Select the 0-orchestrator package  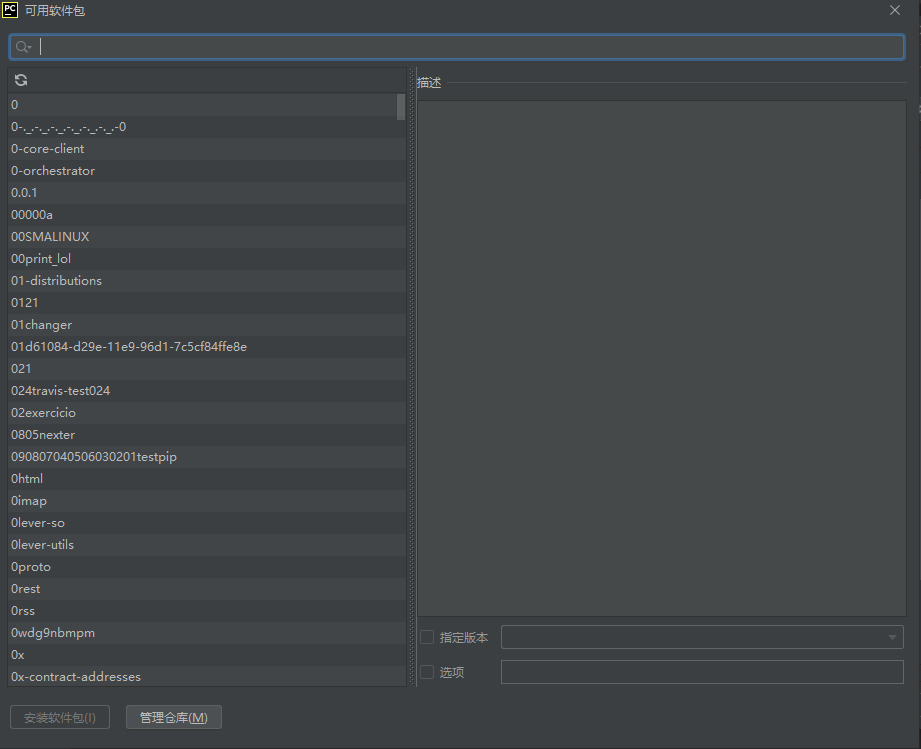[207, 171]
